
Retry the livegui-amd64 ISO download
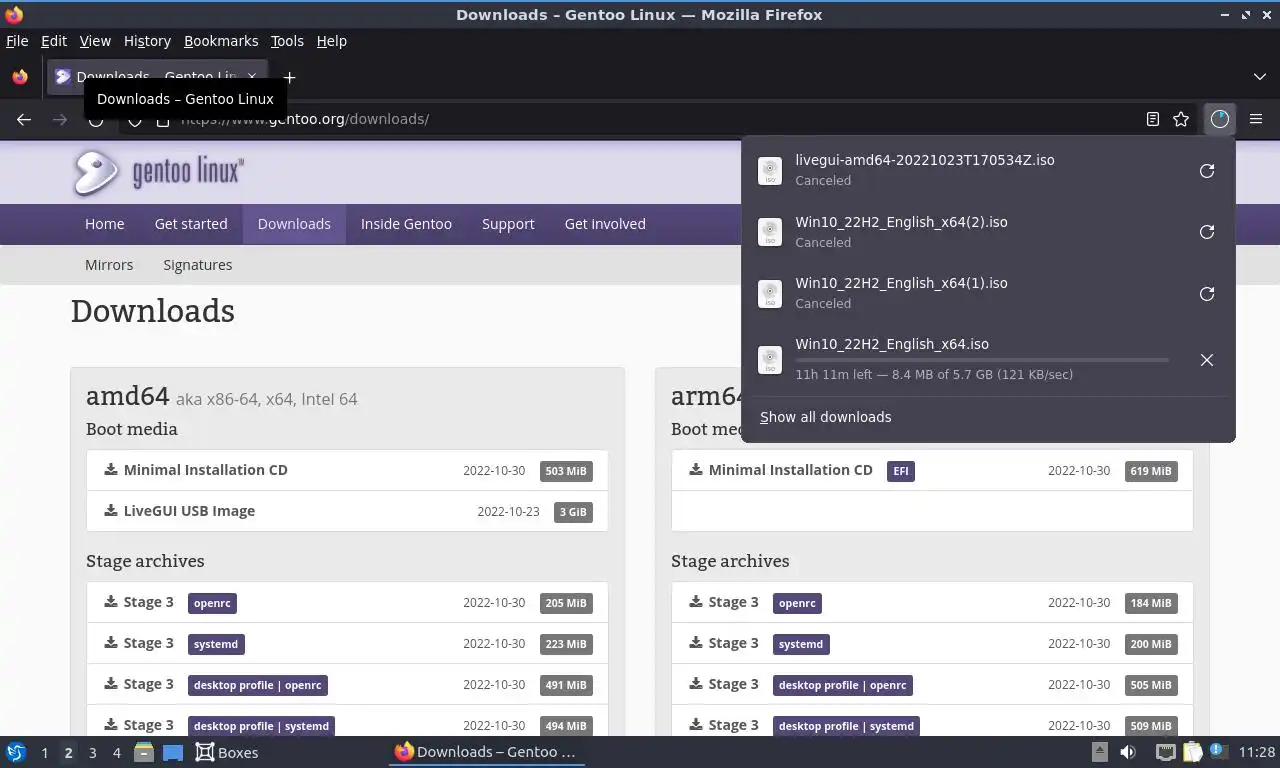(x=1207, y=171)
